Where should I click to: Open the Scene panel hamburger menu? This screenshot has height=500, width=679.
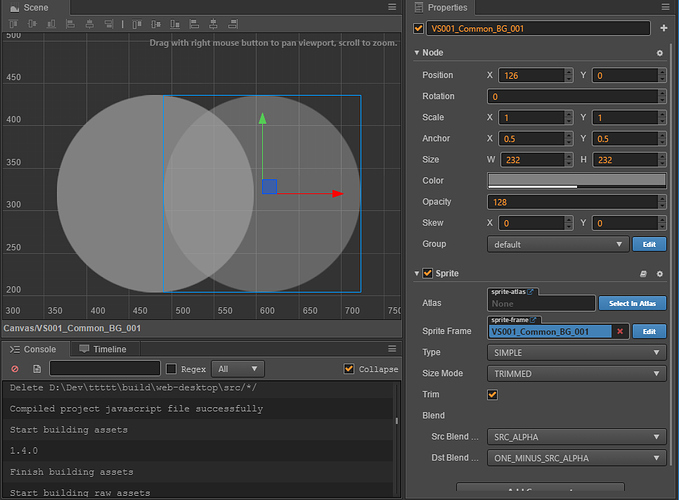point(391,7)
